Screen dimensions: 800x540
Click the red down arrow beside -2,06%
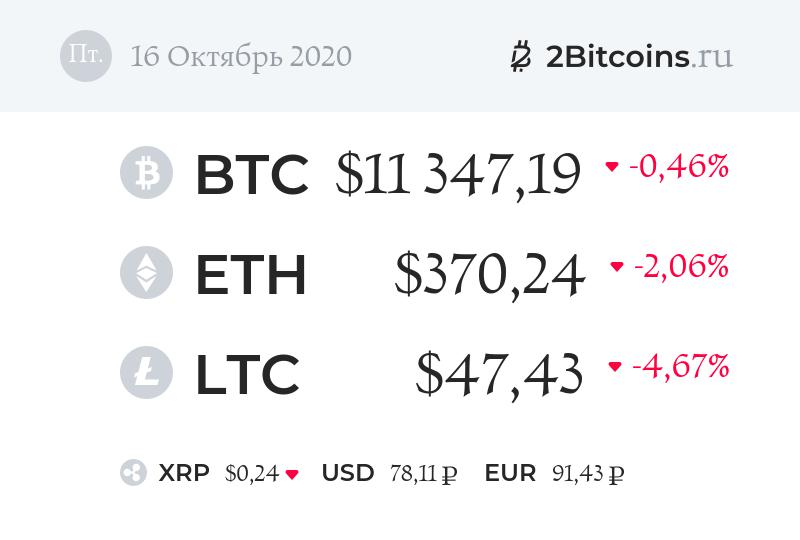(x=616, y=268)
